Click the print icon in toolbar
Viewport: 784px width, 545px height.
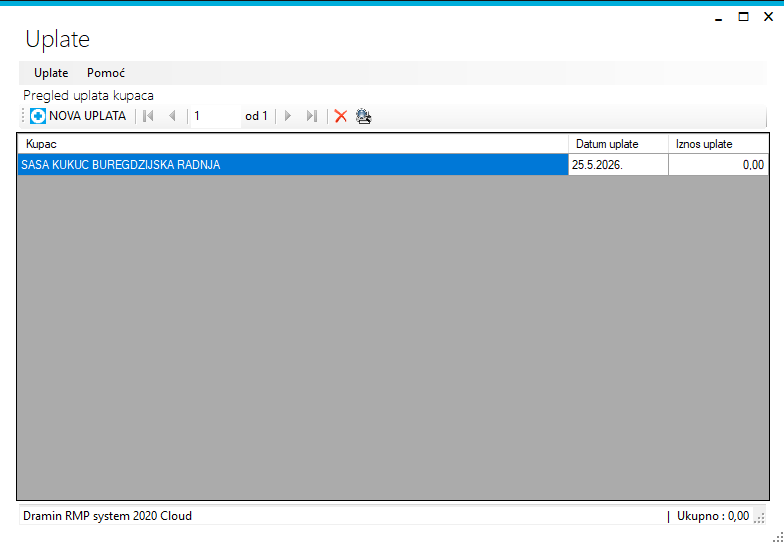(x=364, y=116)
